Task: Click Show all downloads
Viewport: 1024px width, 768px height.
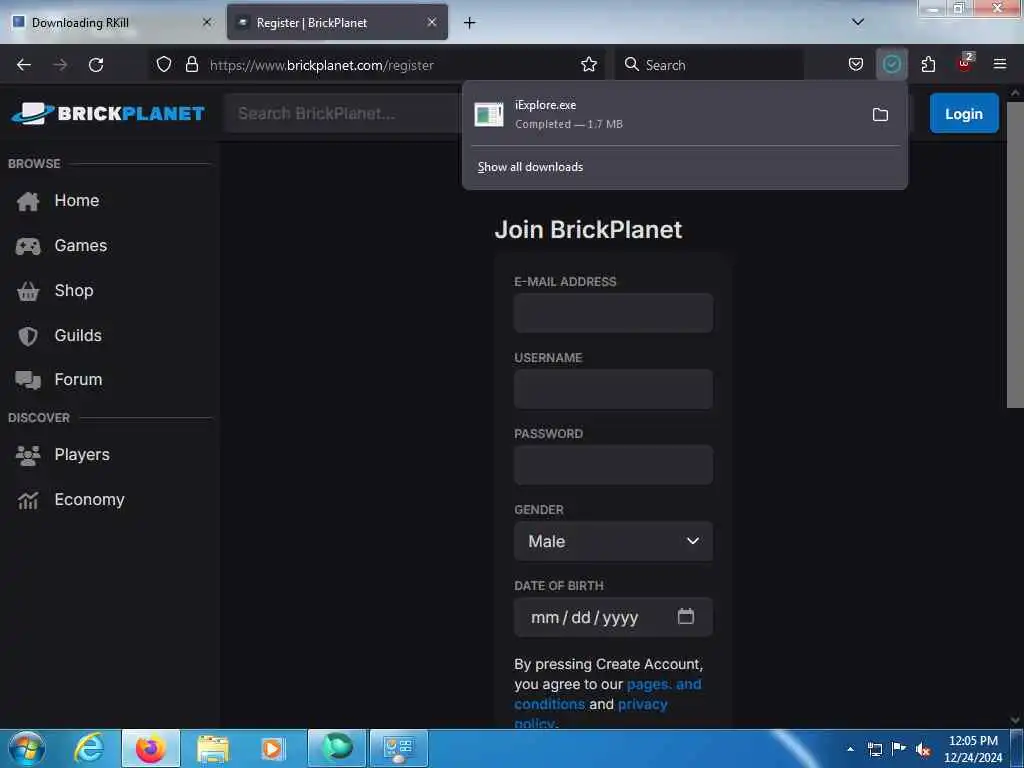Action: pyautogui.click(x=530, y=167)
